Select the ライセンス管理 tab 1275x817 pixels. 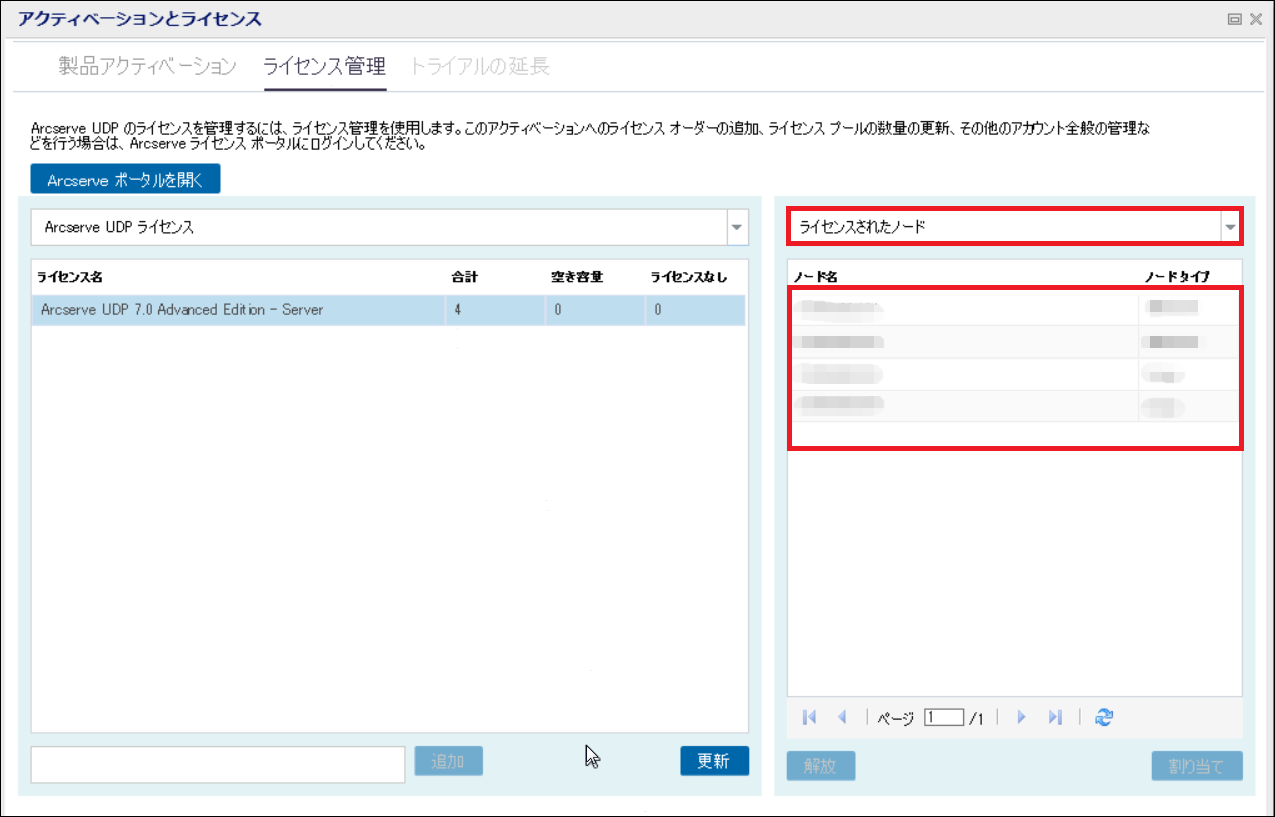(324, 67)
